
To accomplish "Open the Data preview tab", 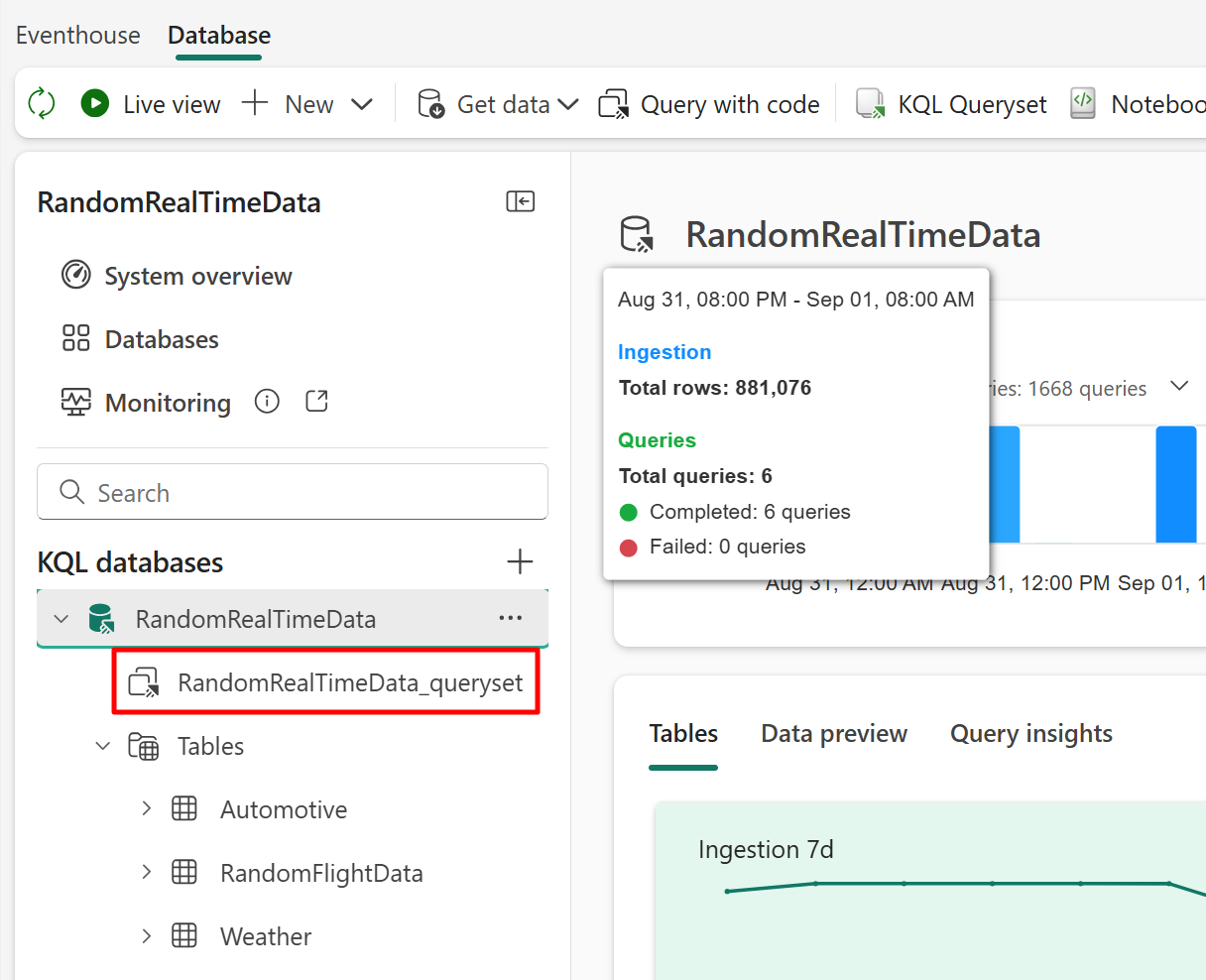I will point(834,733).
